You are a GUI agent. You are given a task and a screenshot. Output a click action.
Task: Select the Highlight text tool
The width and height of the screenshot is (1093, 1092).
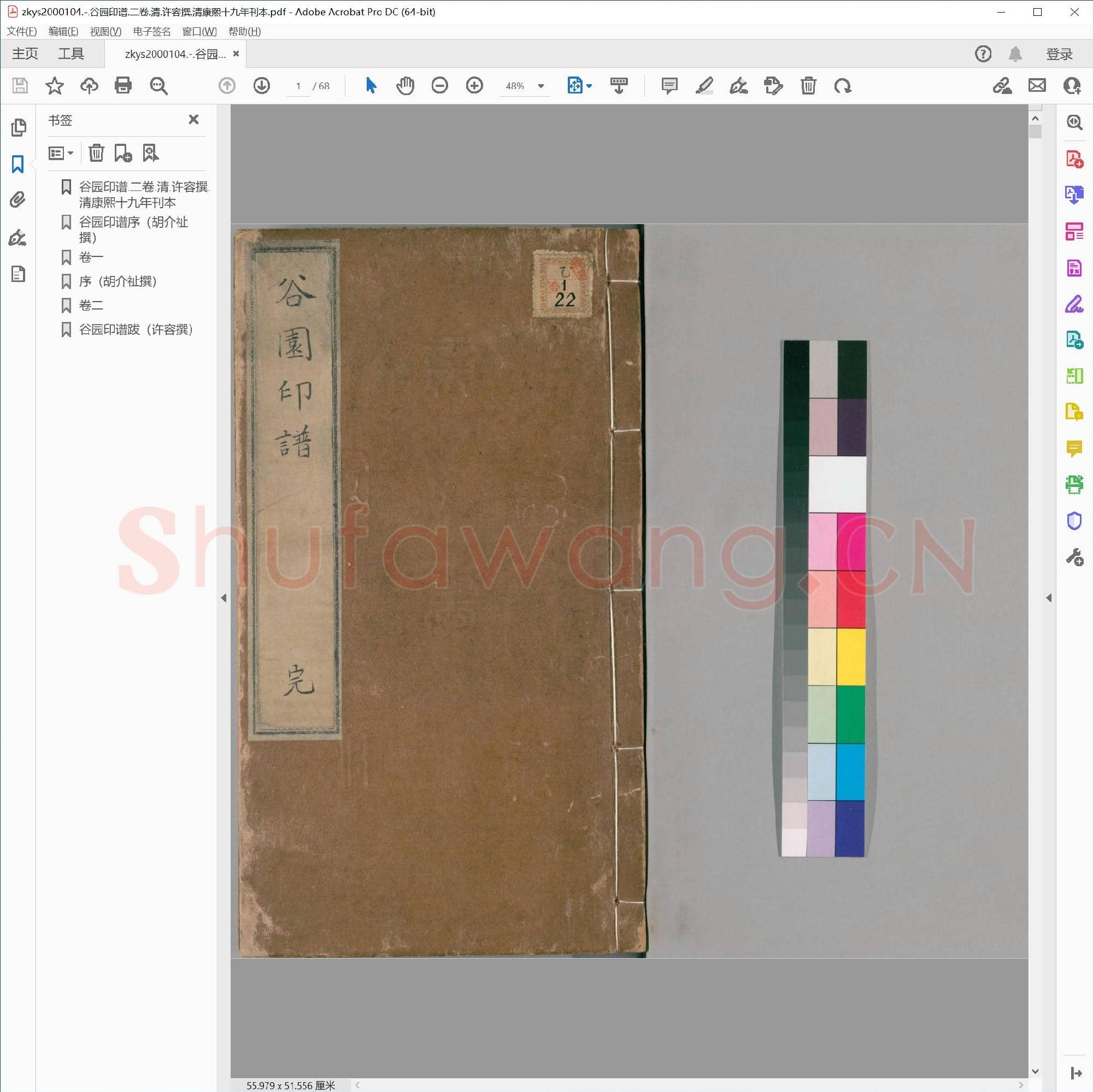(704, 86)
